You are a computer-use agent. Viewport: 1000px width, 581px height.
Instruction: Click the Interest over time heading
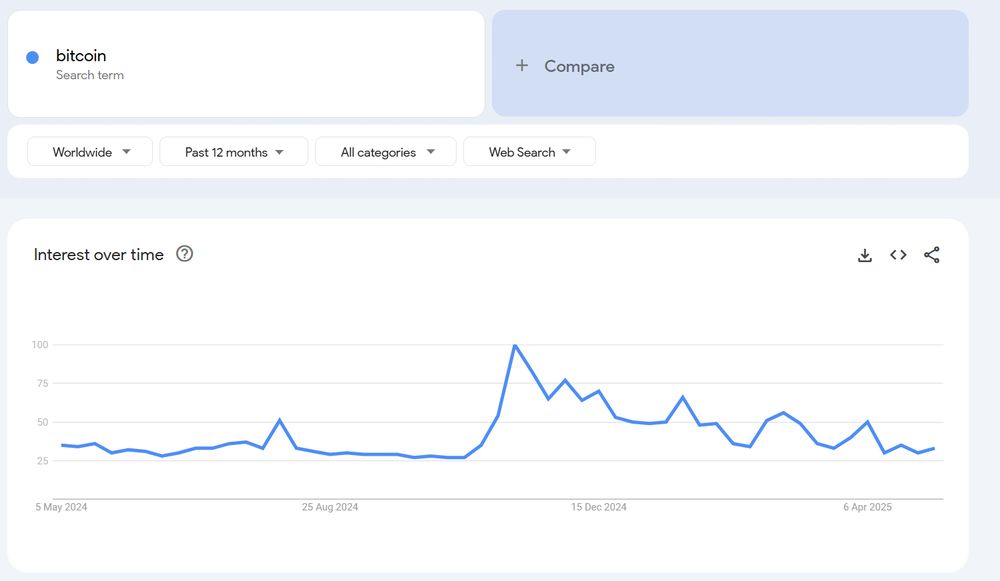point(99,254)
